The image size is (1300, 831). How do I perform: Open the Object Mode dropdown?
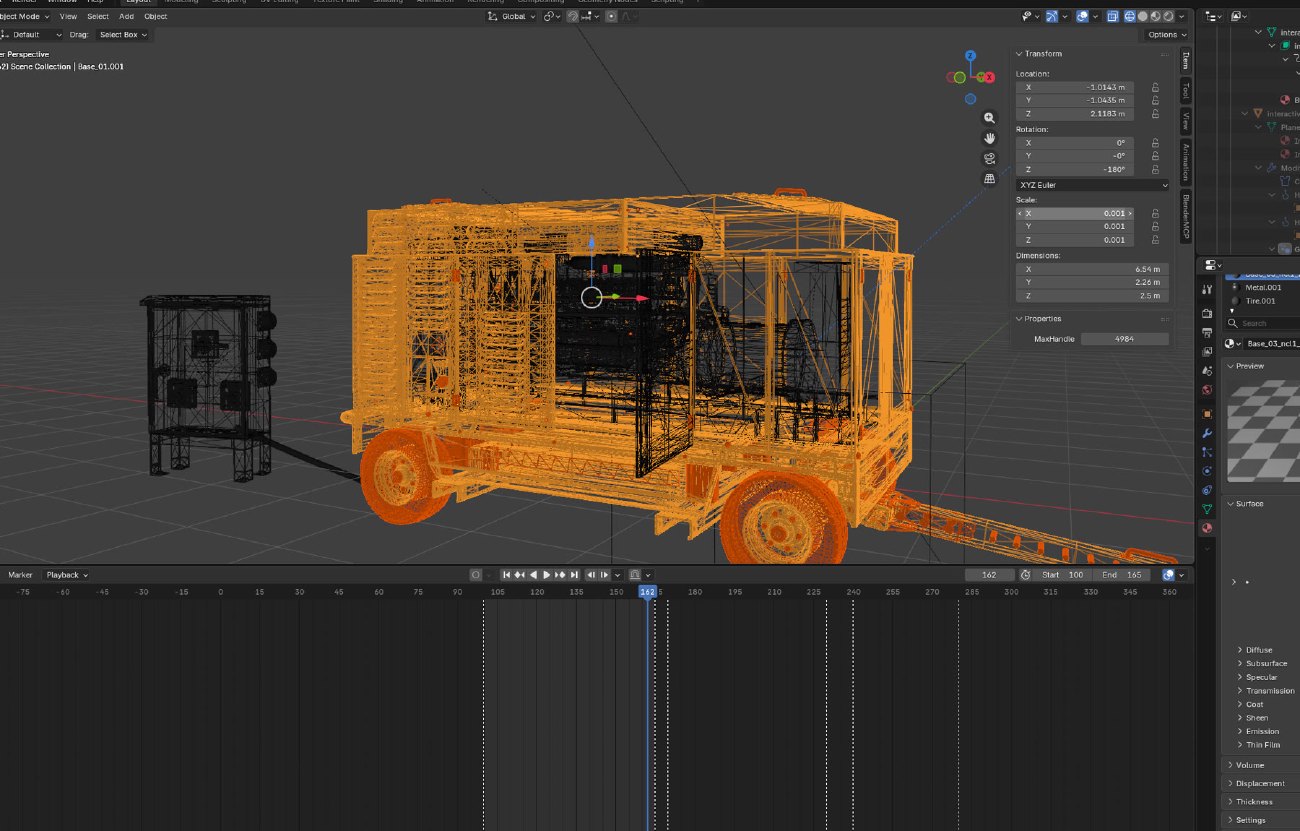coord(25,17)
